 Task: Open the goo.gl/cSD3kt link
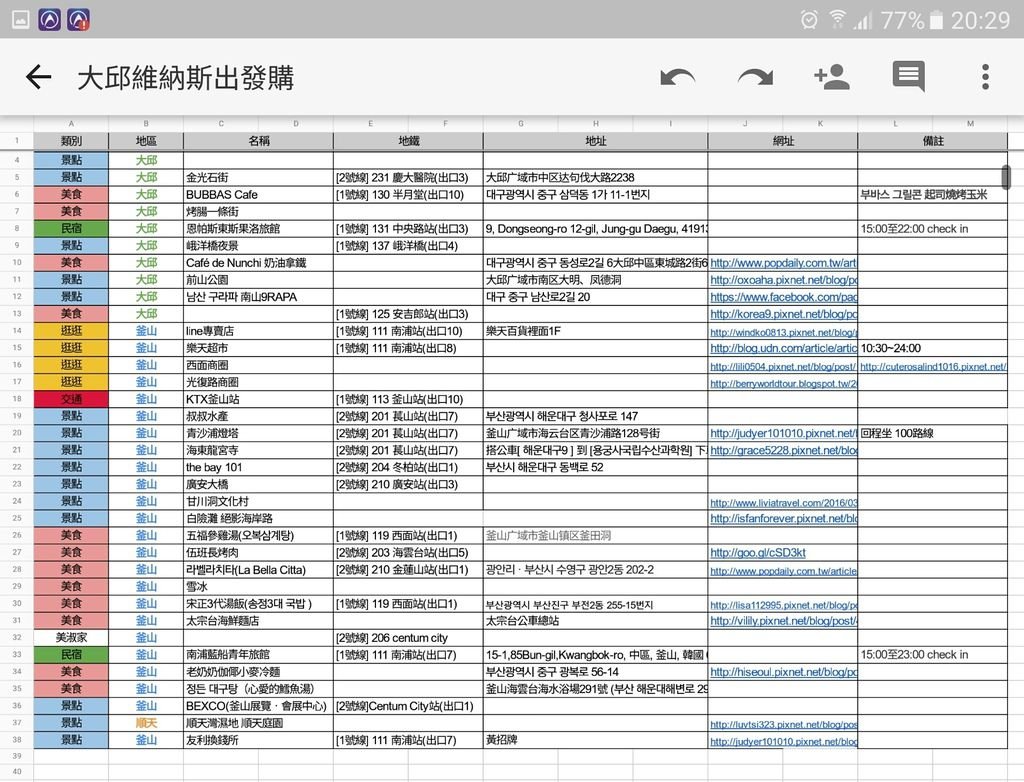click(x=758, y=552)
